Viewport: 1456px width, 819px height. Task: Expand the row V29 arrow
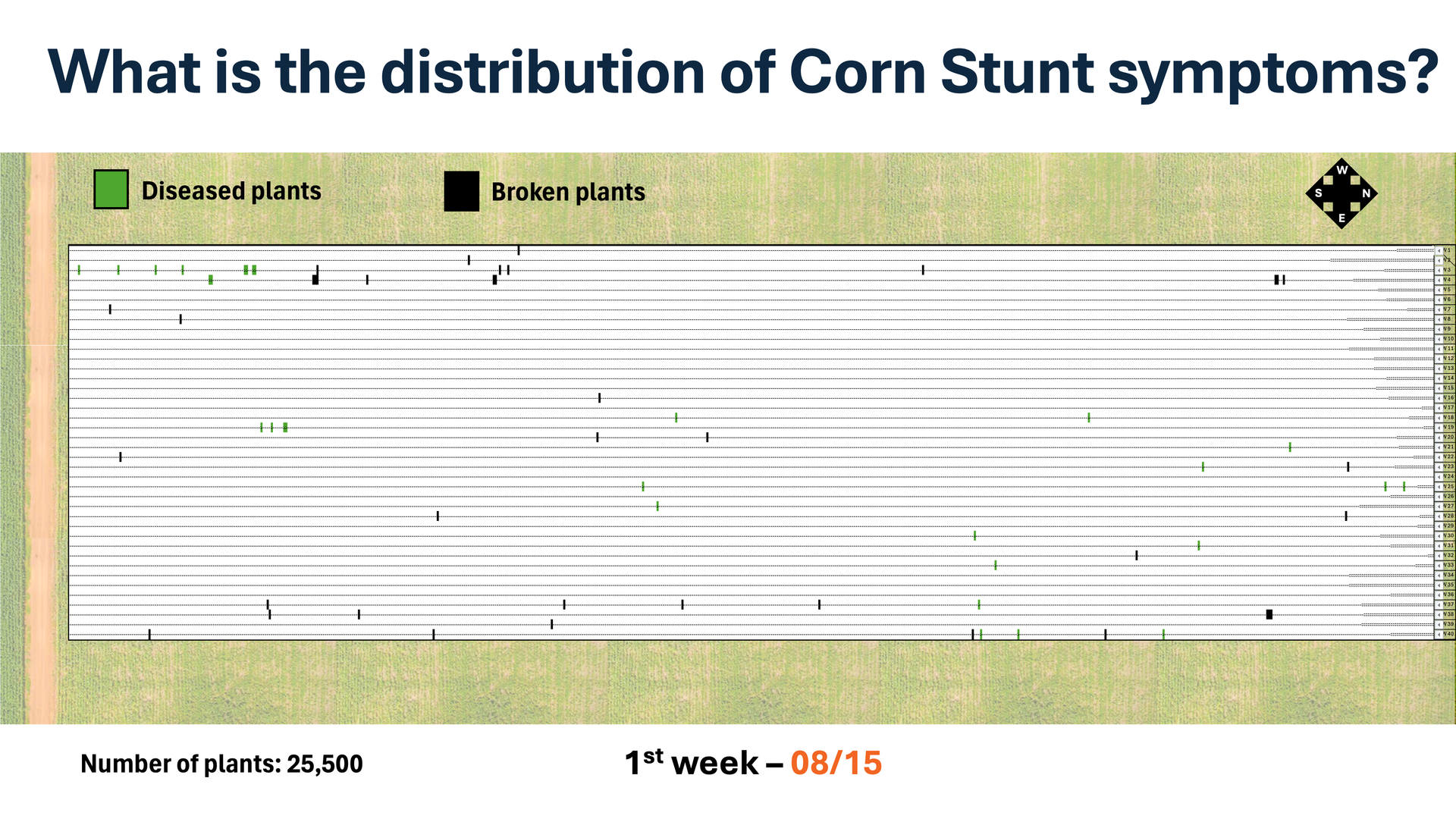click(1439, 526)
